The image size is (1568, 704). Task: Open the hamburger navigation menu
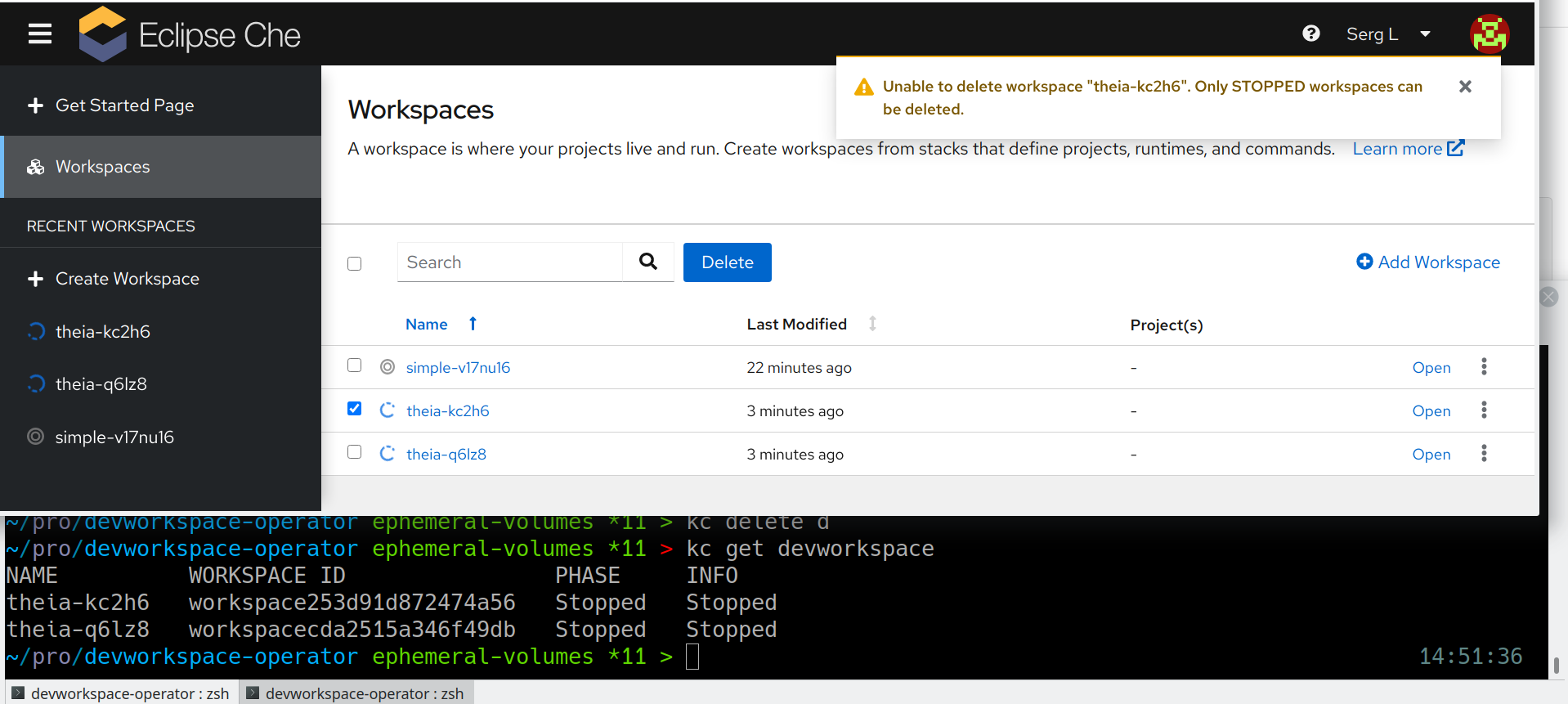coord(39,34)
